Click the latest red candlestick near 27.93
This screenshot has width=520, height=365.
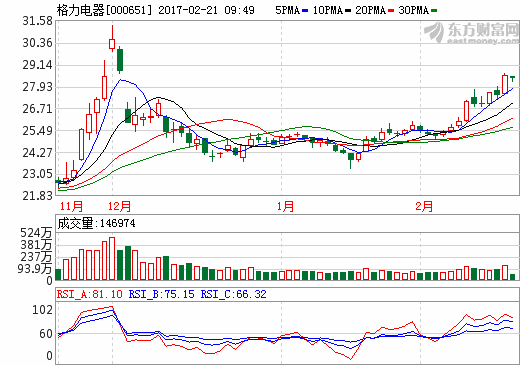pyautogui.click(x=505, y=84)
